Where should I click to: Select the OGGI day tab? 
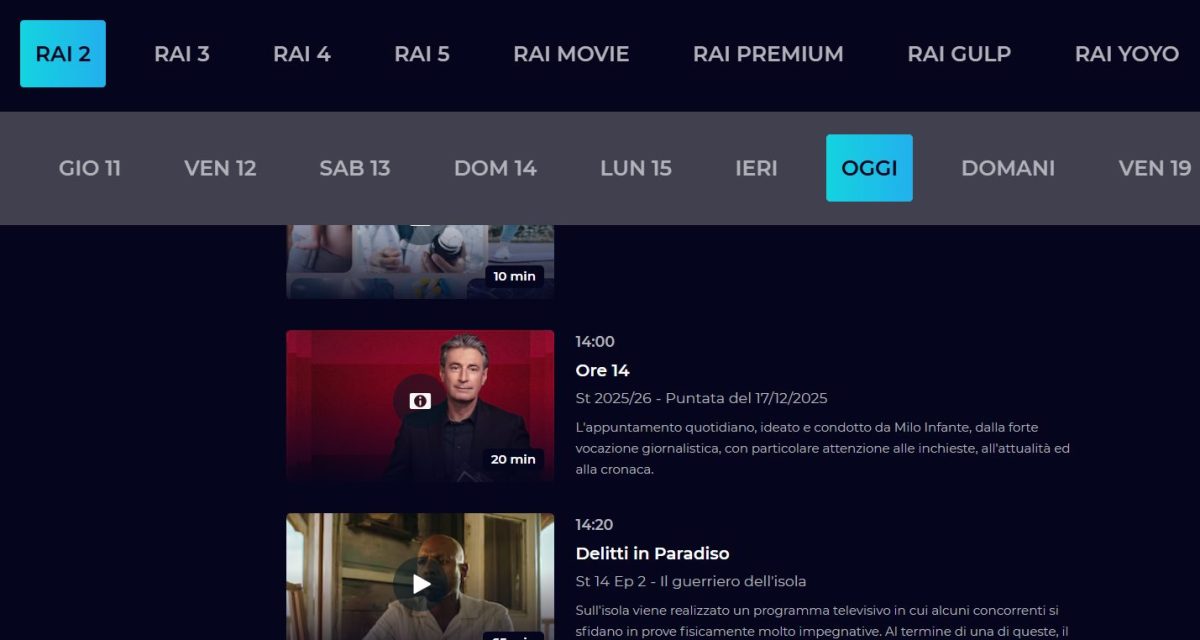pyautogui.click(x=869, y=168)
